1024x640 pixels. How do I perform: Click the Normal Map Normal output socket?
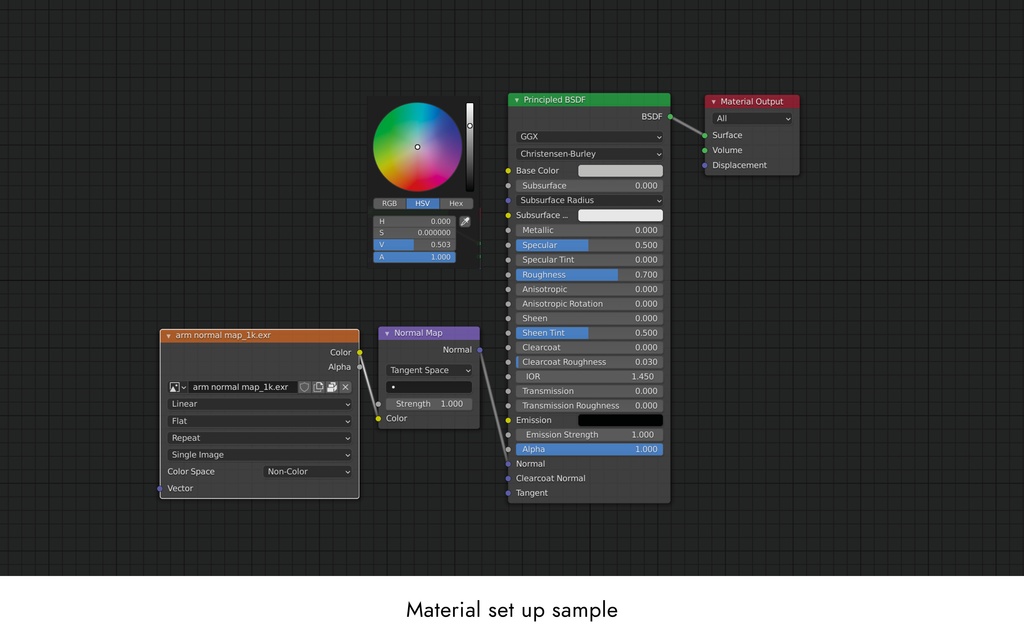pos(480,350)
